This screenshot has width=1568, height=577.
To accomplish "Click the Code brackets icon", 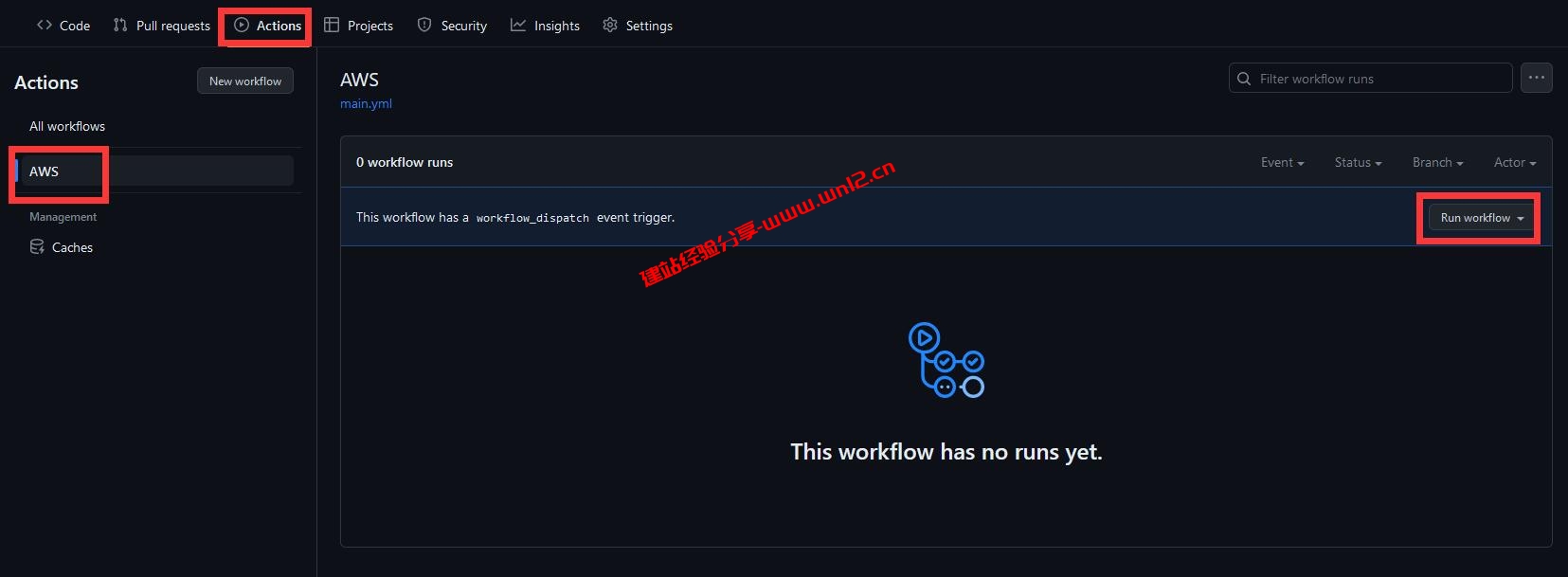I will pyautogui.click(x=45, y=26).
